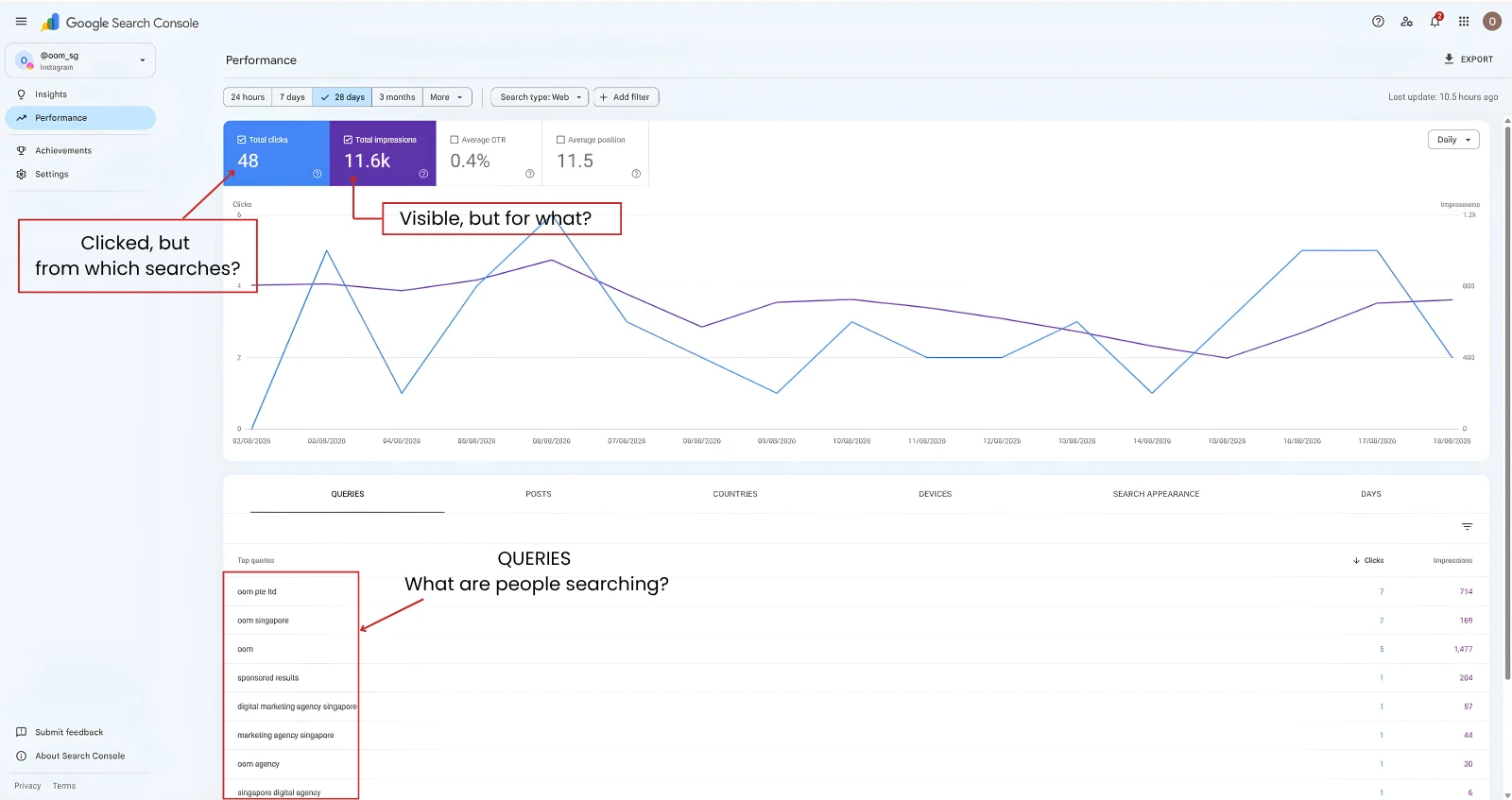Click the Submit feedback icon
This screenshot has height=800, width=1512.
tap(21, 732)
